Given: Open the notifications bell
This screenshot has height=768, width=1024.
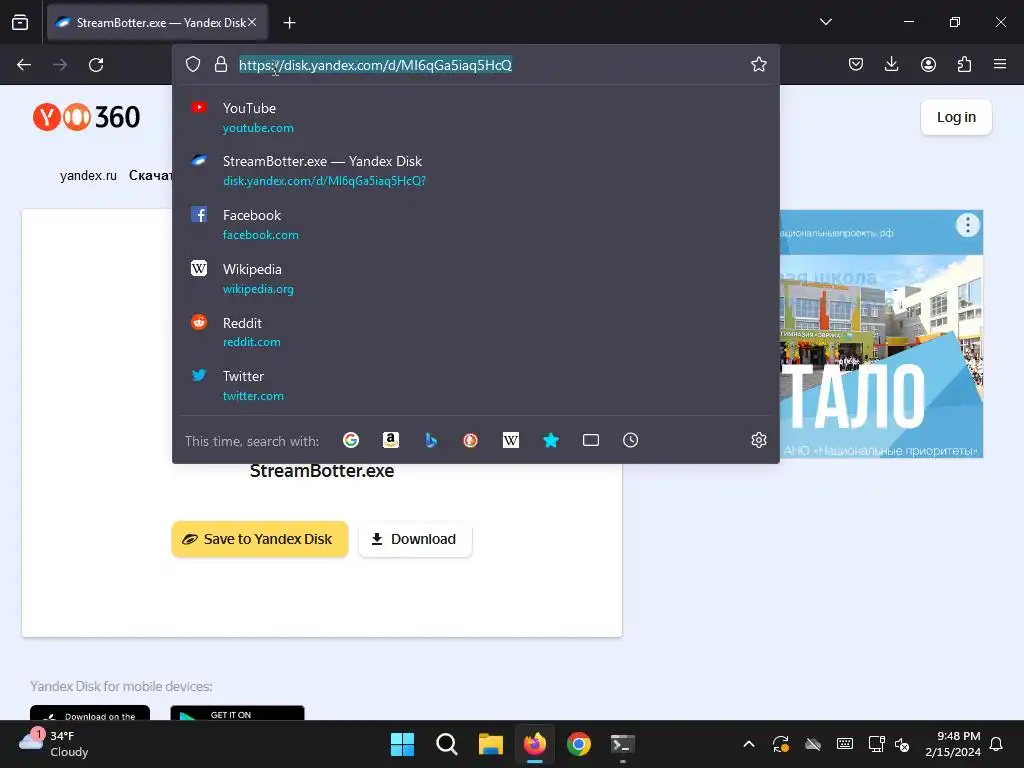Looking at the screenshot, I should coord(997,744).
